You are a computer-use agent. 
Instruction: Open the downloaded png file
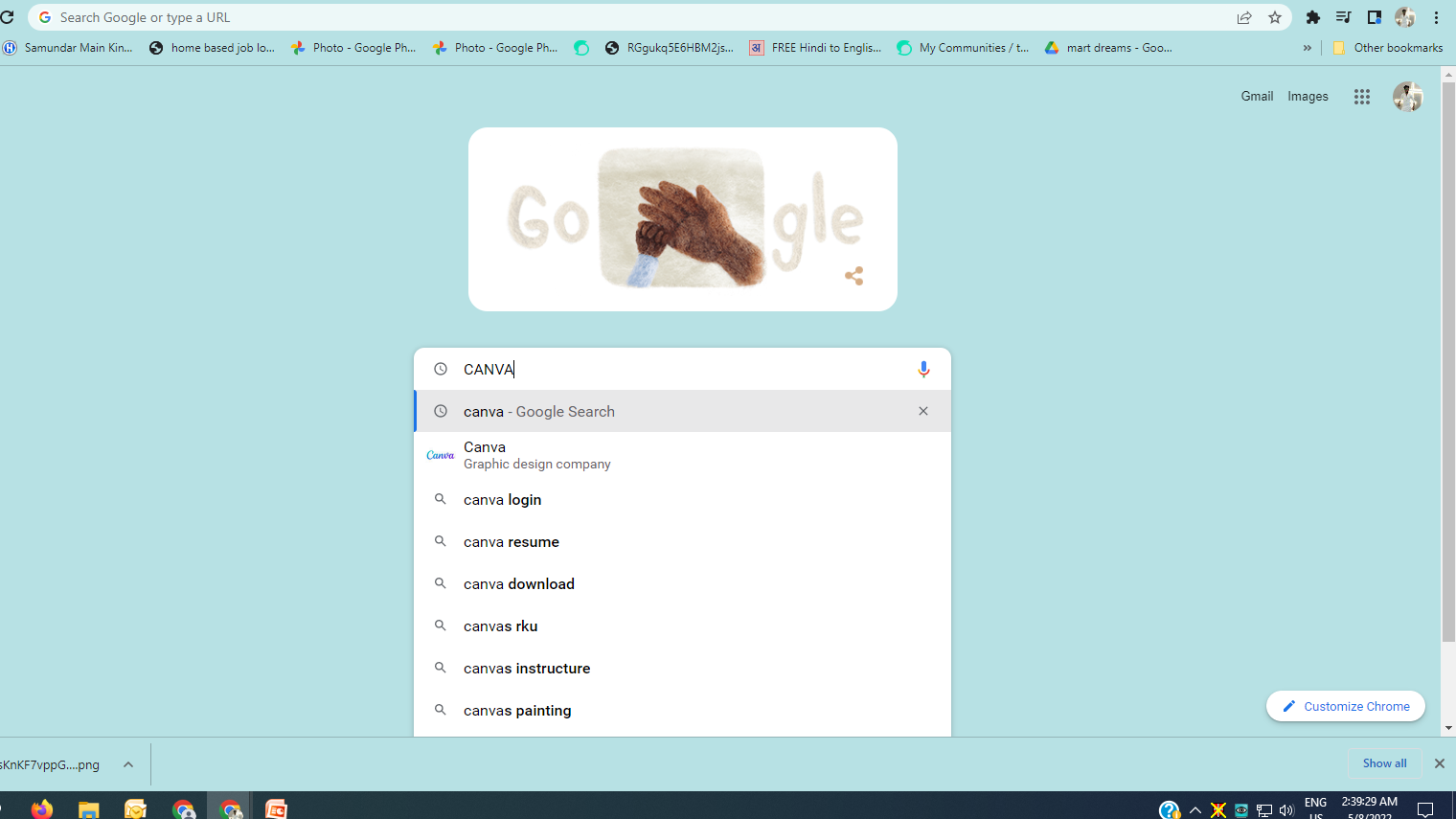tap(50, 764)
